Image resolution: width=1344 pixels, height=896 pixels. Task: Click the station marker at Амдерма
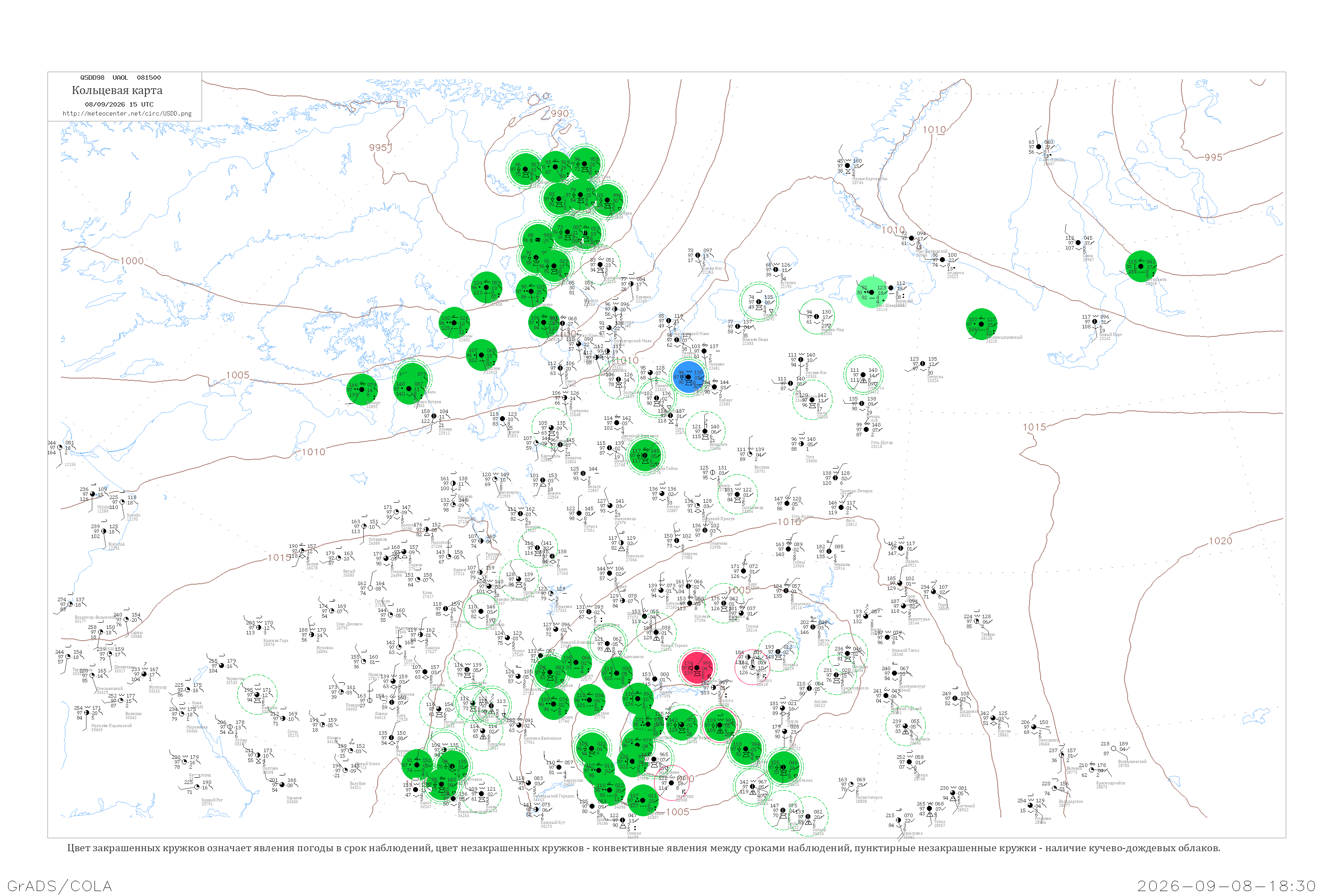pos(942,260)
